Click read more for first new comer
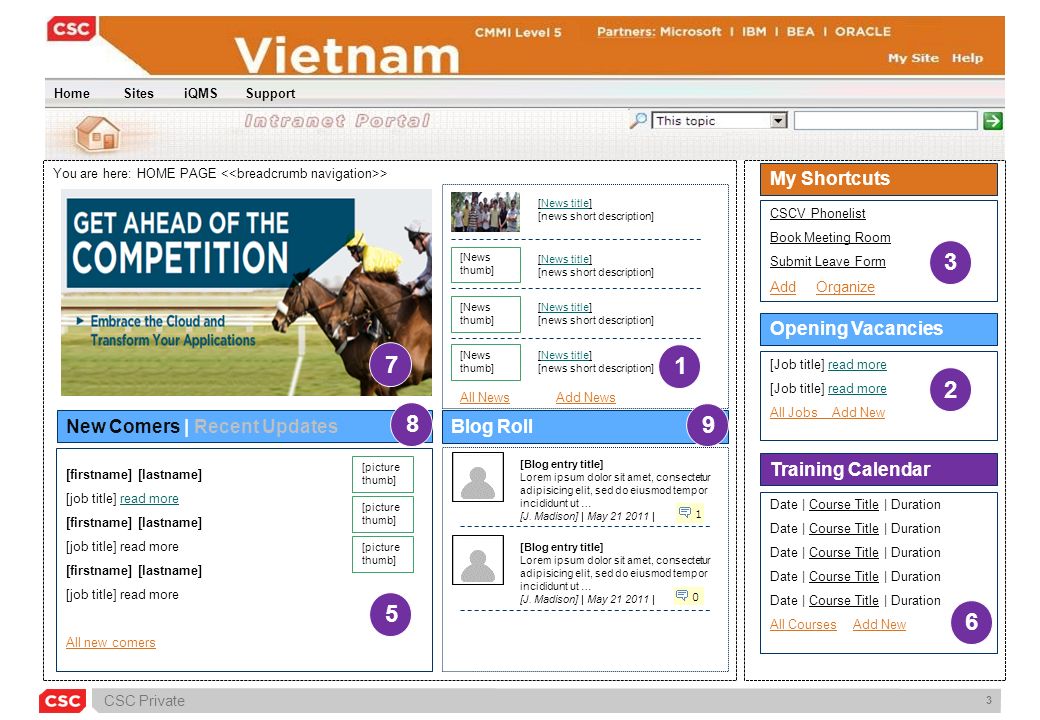This screenshot has height=720, width=1040. tap(149, 499)
